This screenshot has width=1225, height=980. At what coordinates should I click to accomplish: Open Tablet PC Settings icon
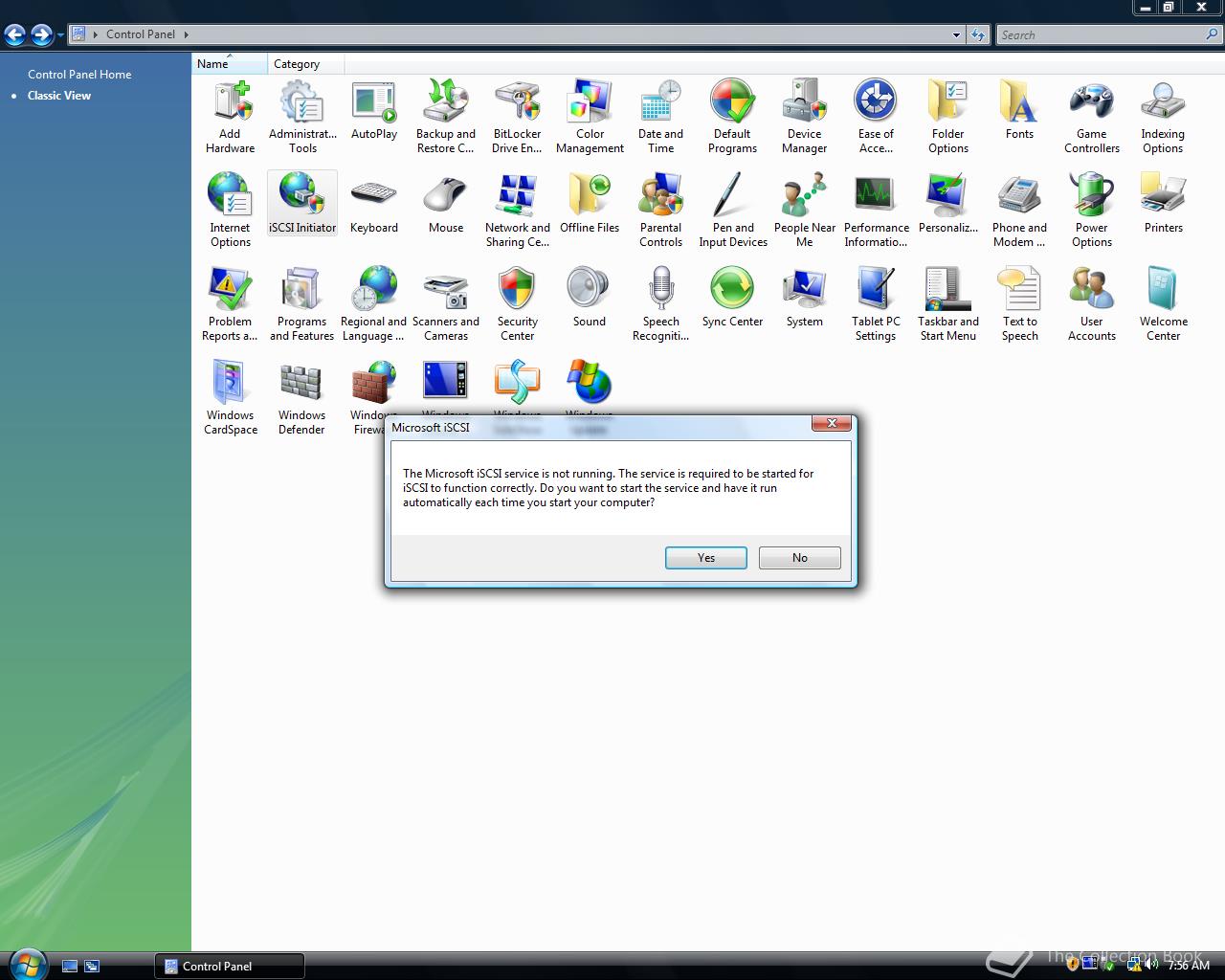click(x=876, y=303)
